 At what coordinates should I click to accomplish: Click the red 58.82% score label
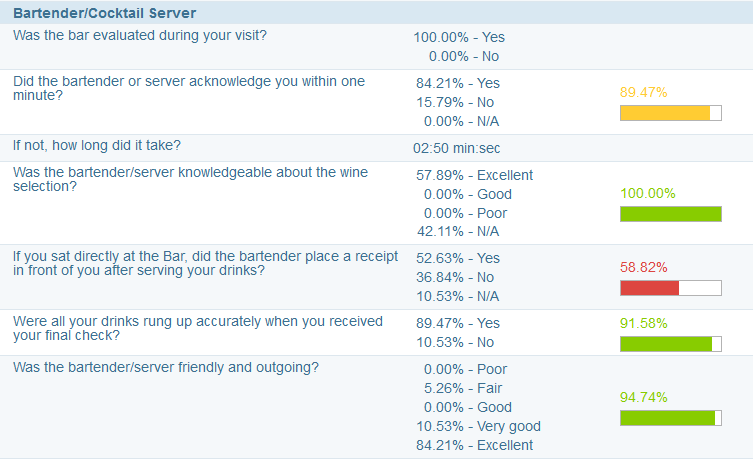pos(644,267)
